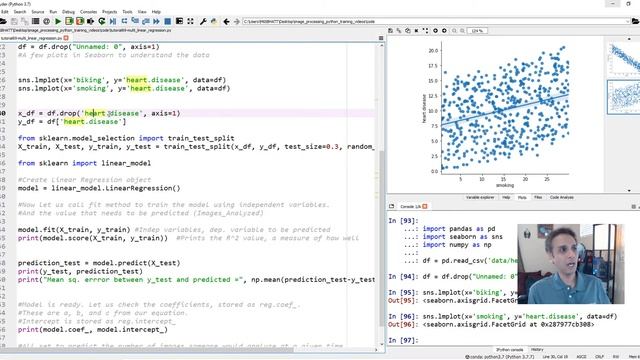The height and width of the screenshot is (360, 640).
Task: Step into function debugger icon
Action: coord(135,20)
